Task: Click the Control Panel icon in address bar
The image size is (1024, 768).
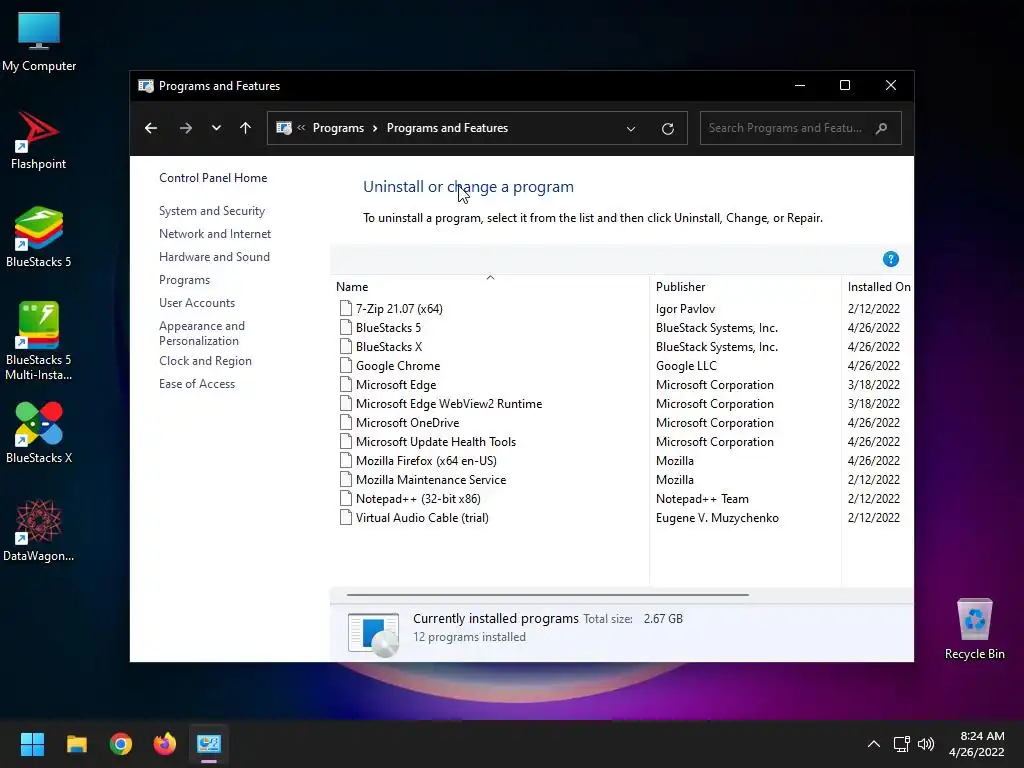Action: [284, 128]
